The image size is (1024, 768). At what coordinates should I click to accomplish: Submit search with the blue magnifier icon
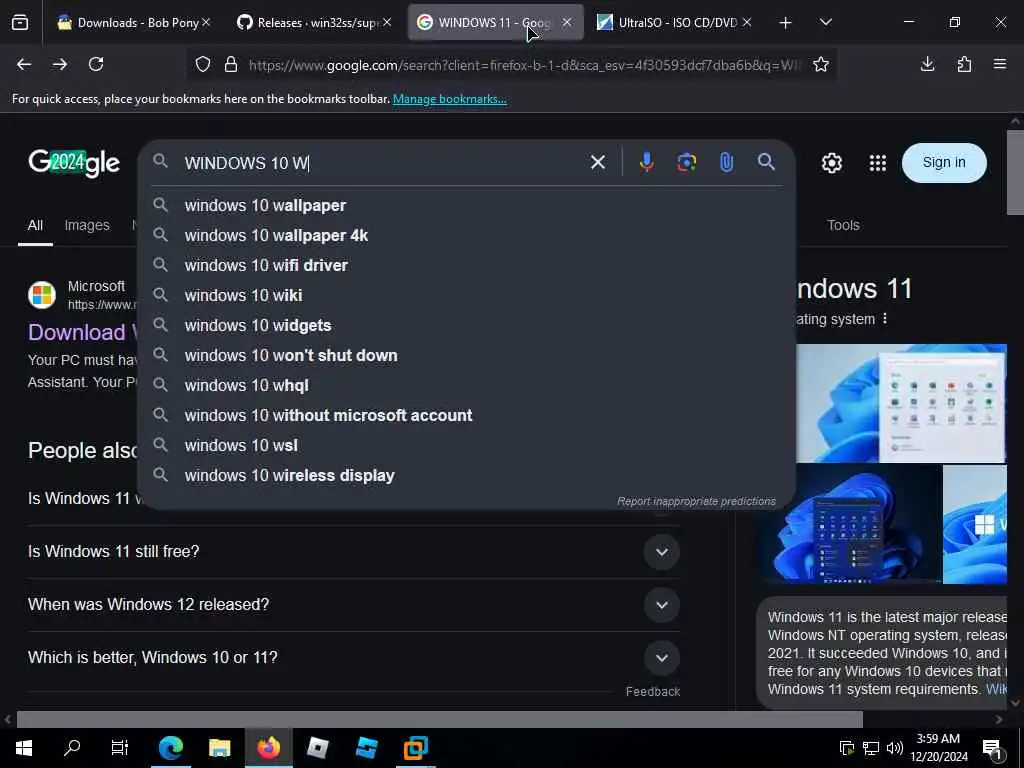766,162
